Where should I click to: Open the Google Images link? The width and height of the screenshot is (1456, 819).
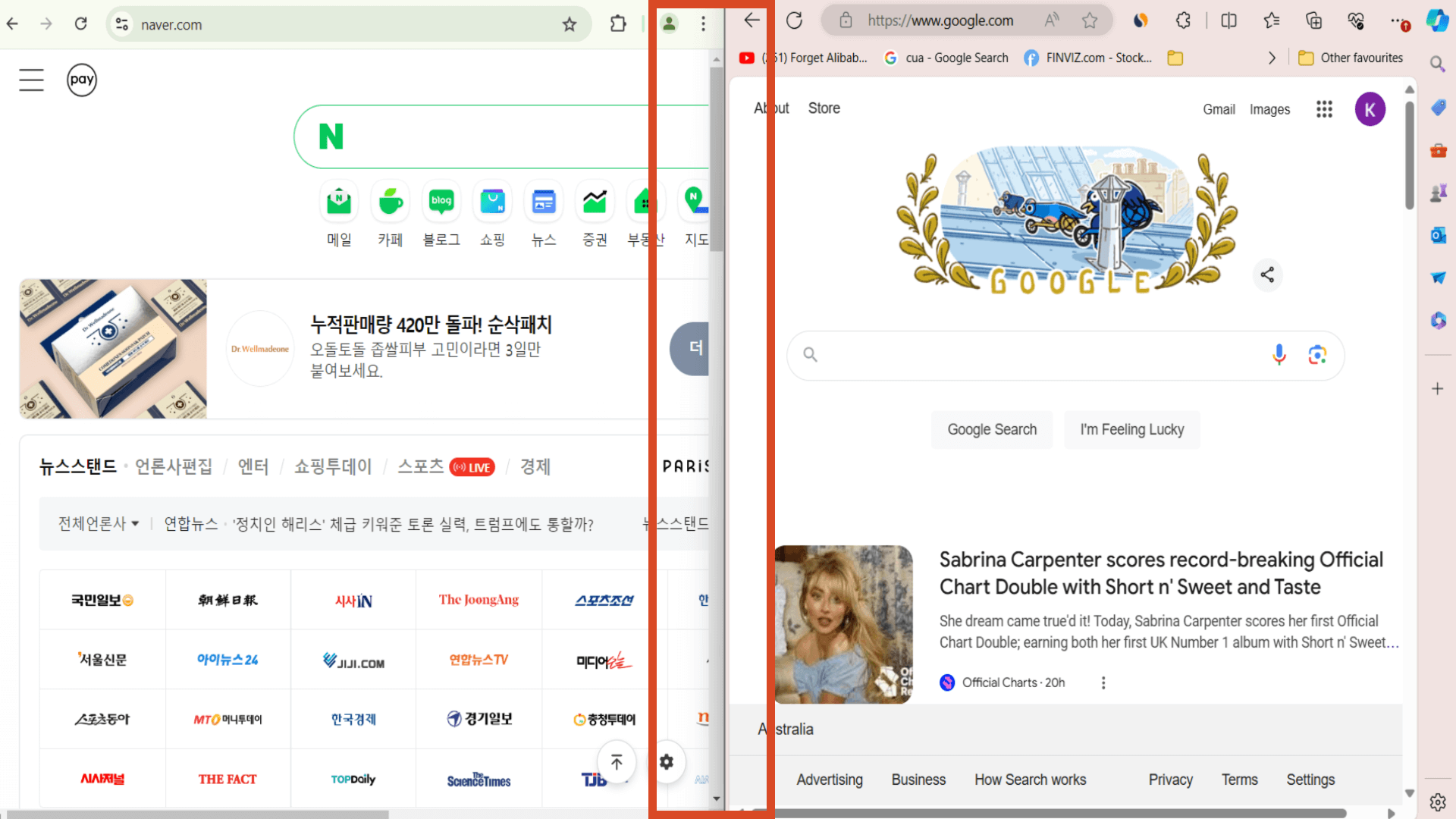pos(1269,109)
